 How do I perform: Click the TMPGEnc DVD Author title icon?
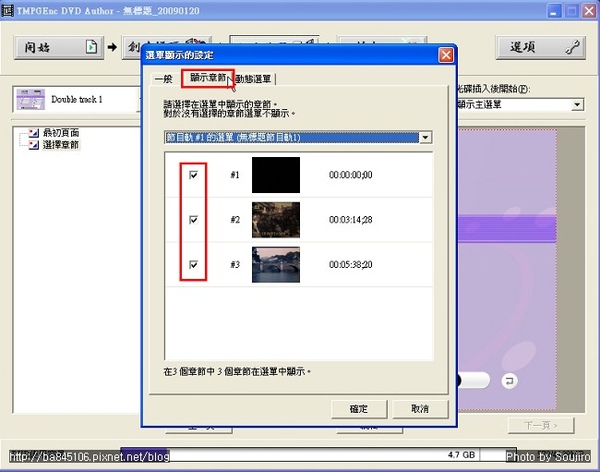[7, 10]
